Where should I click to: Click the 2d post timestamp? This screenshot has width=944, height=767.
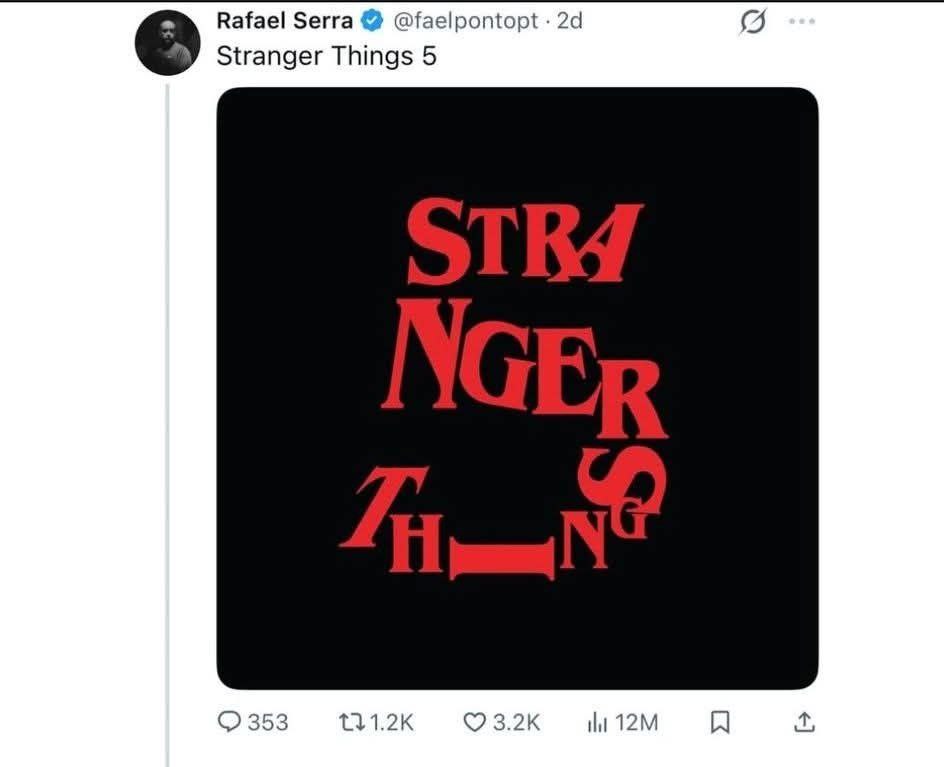569,21
